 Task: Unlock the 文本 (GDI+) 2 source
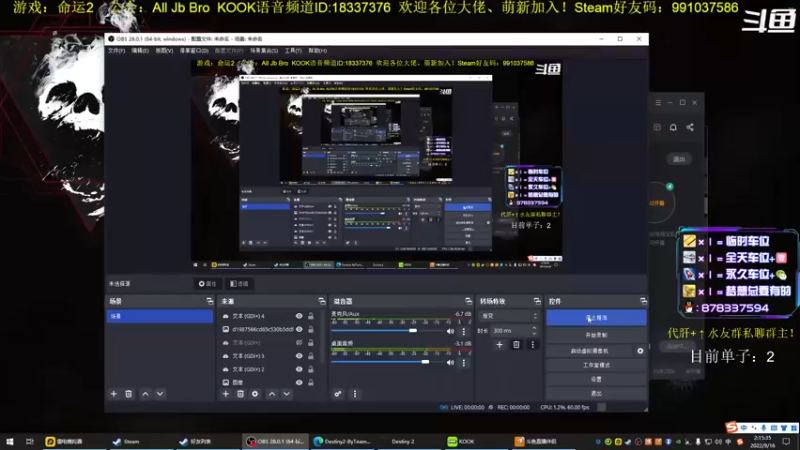pyautogui.click(x=311, y=369)
